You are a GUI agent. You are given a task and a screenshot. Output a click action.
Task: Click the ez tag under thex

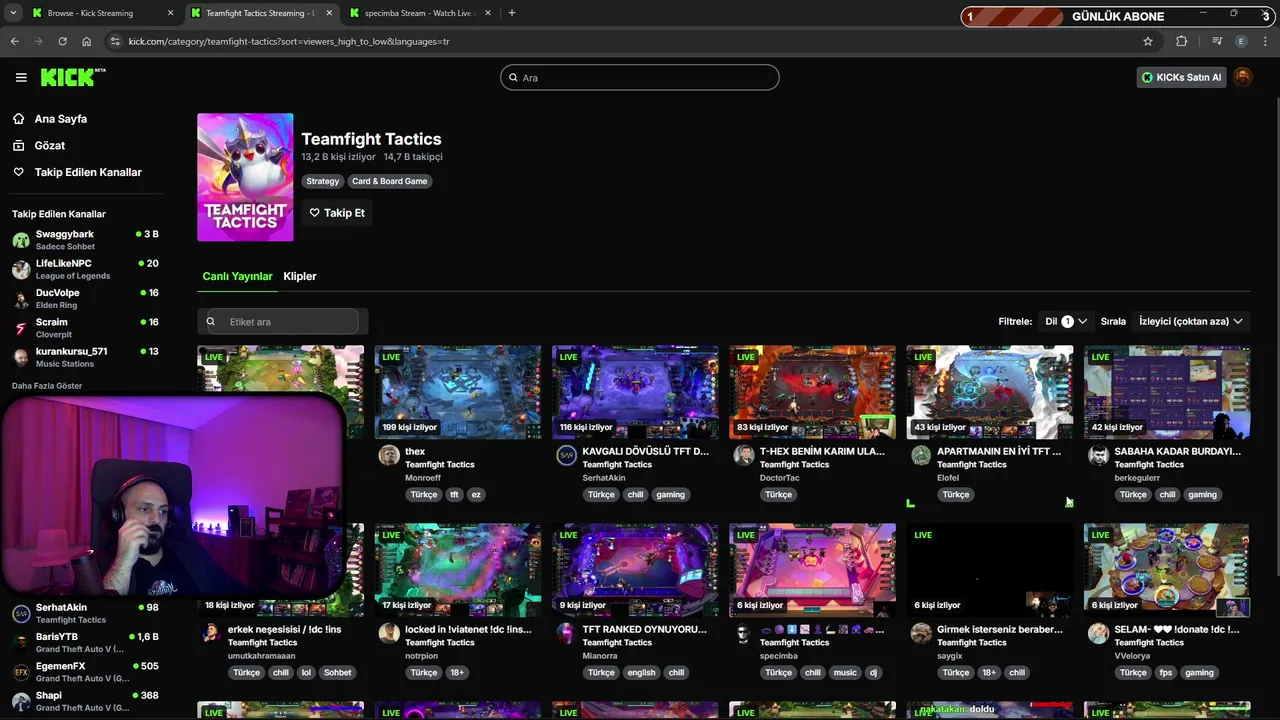click(x=476, y=494)
